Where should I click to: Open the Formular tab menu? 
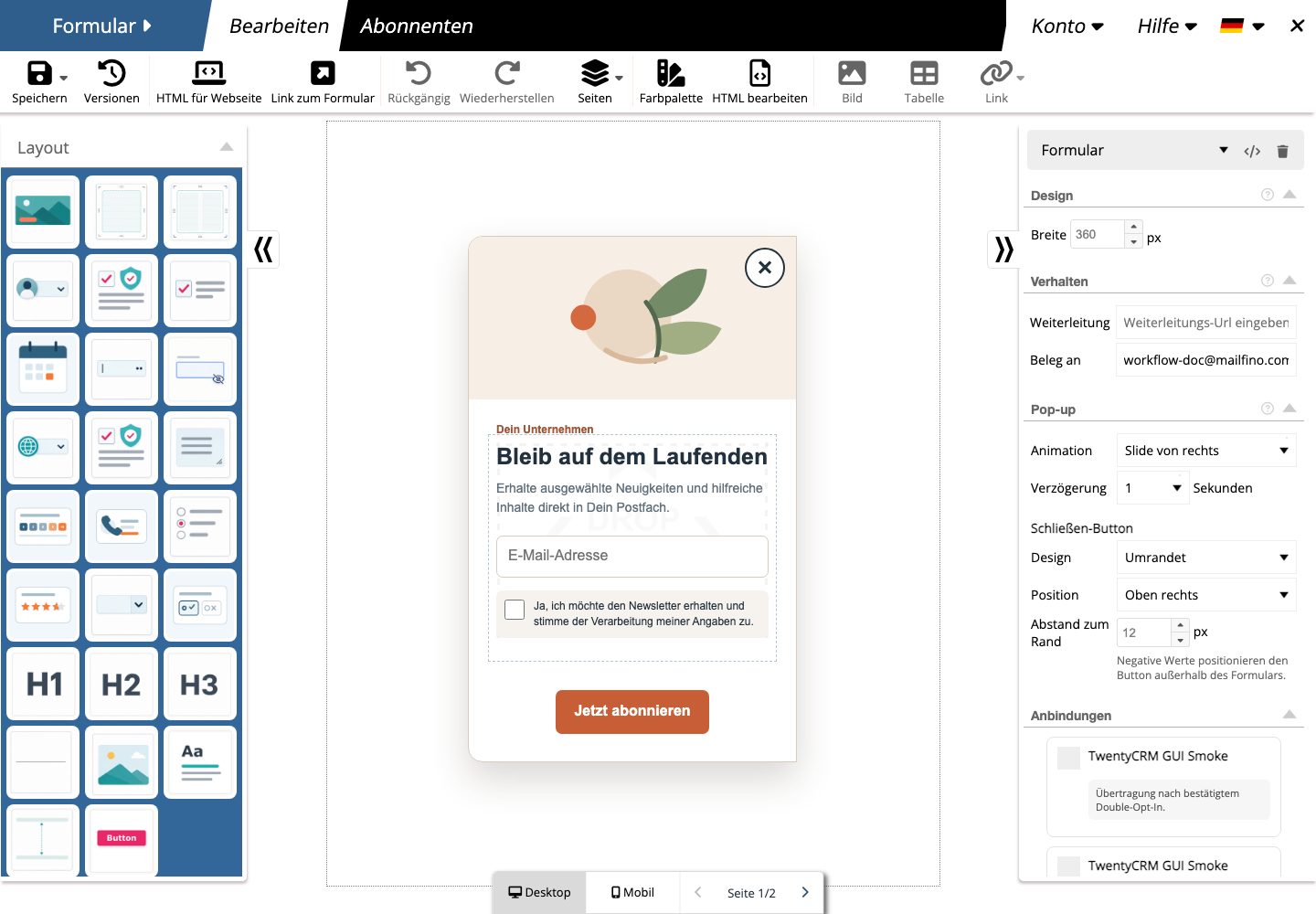click(x=101, y=26)
